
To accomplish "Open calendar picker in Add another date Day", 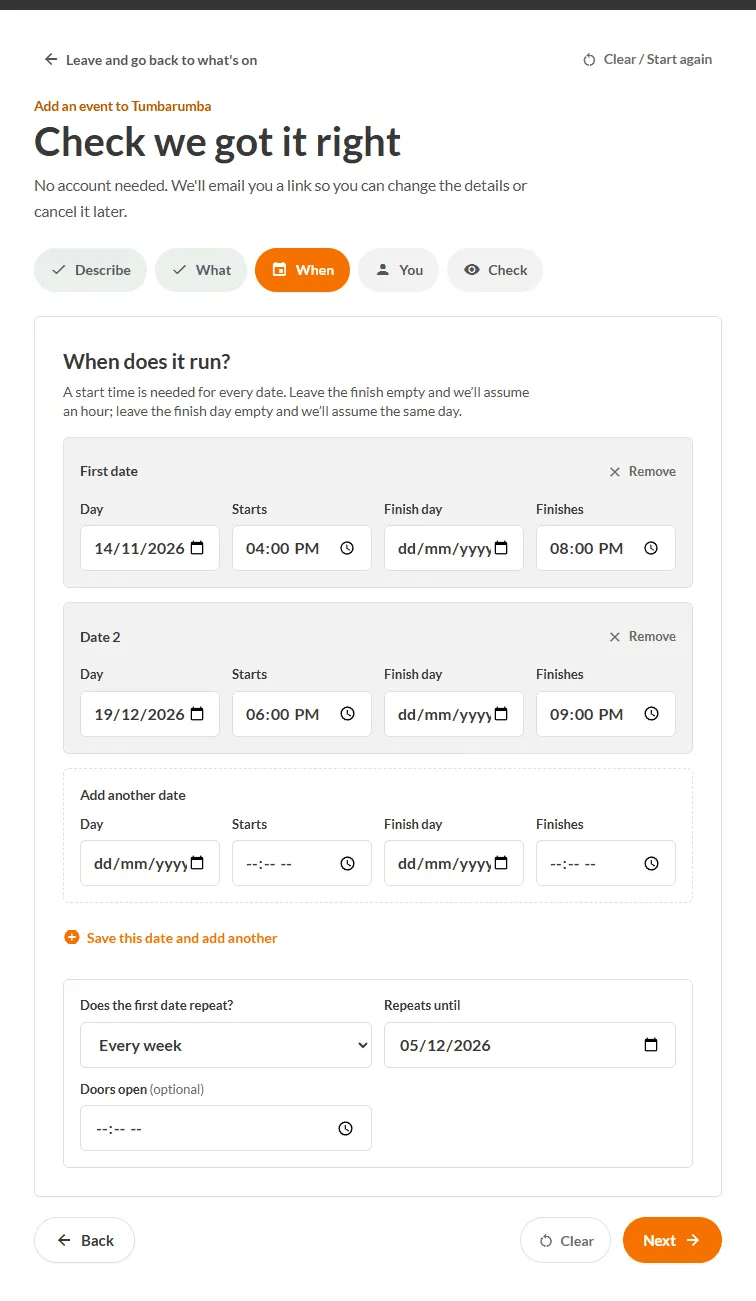I will coord(197,863).
